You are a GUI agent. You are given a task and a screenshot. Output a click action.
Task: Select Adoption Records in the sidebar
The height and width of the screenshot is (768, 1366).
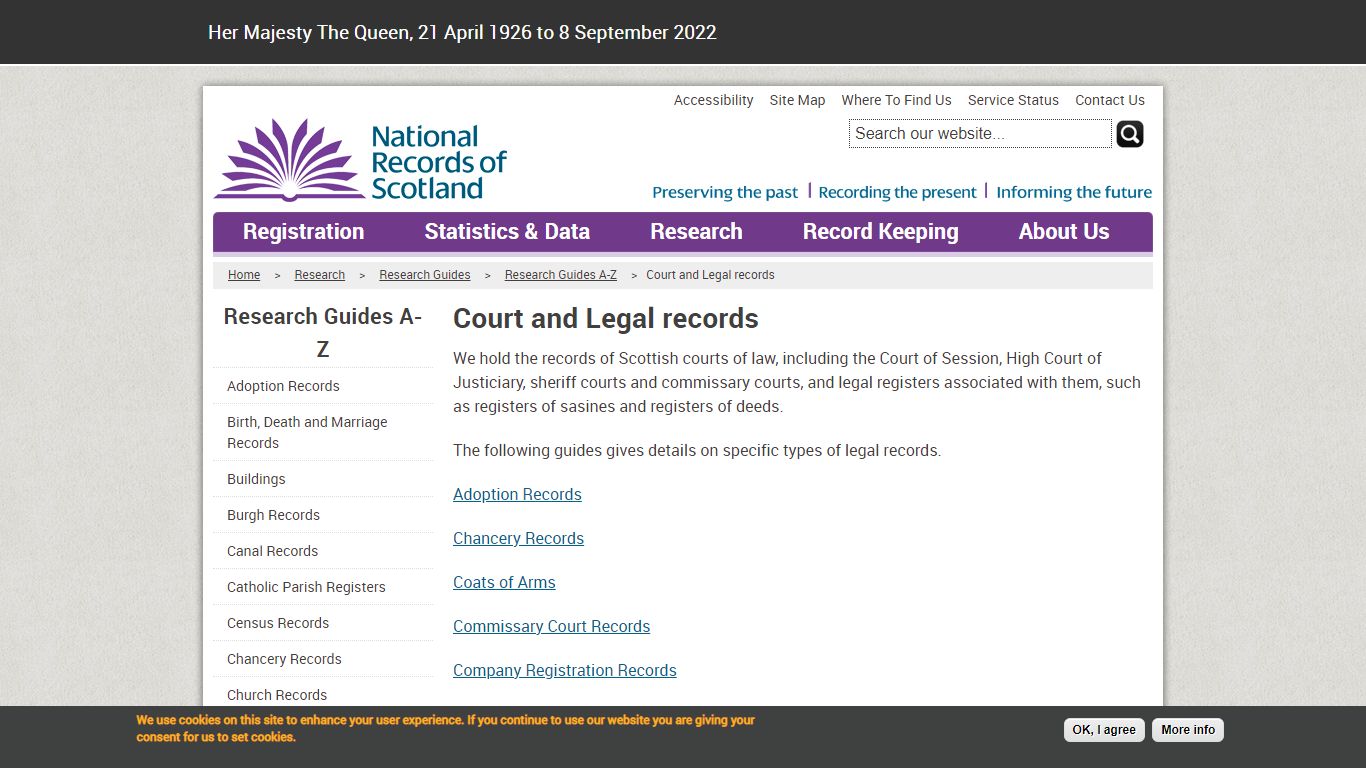click(x=283, y=386)
